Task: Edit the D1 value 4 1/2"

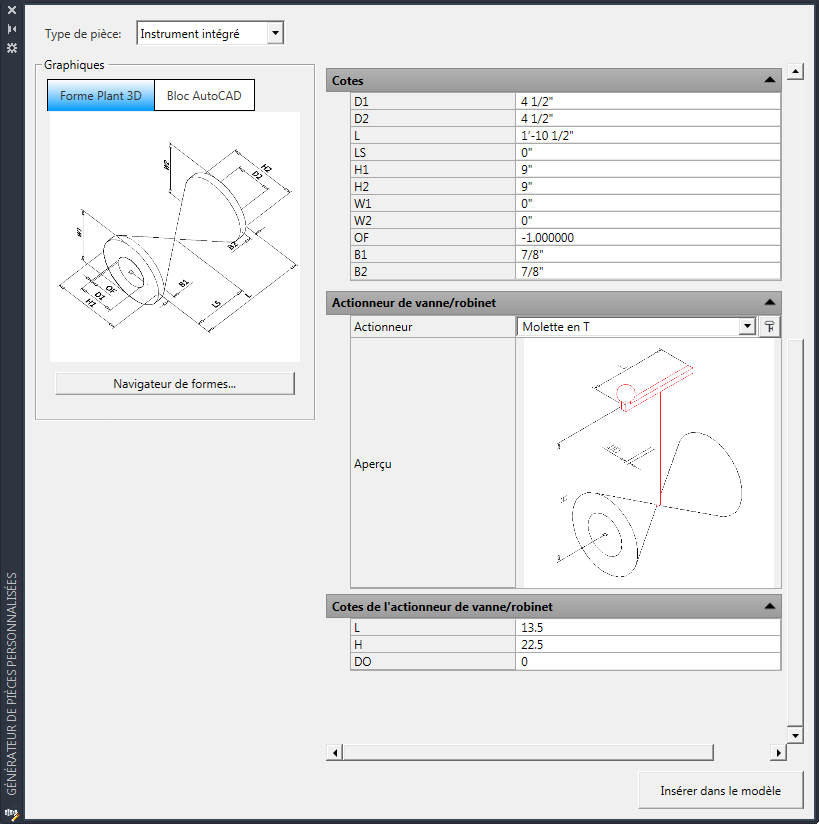Action: (648, 101)
